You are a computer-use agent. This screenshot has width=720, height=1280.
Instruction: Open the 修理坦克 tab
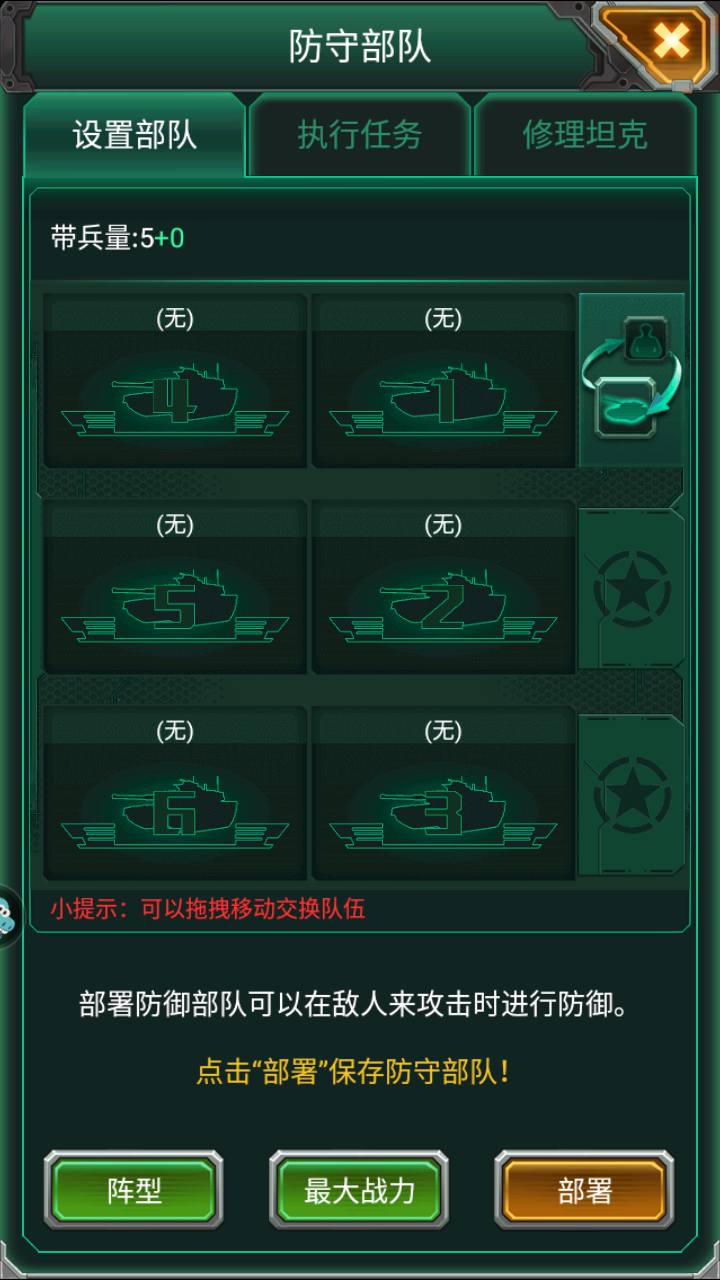[x=585, y=135]
